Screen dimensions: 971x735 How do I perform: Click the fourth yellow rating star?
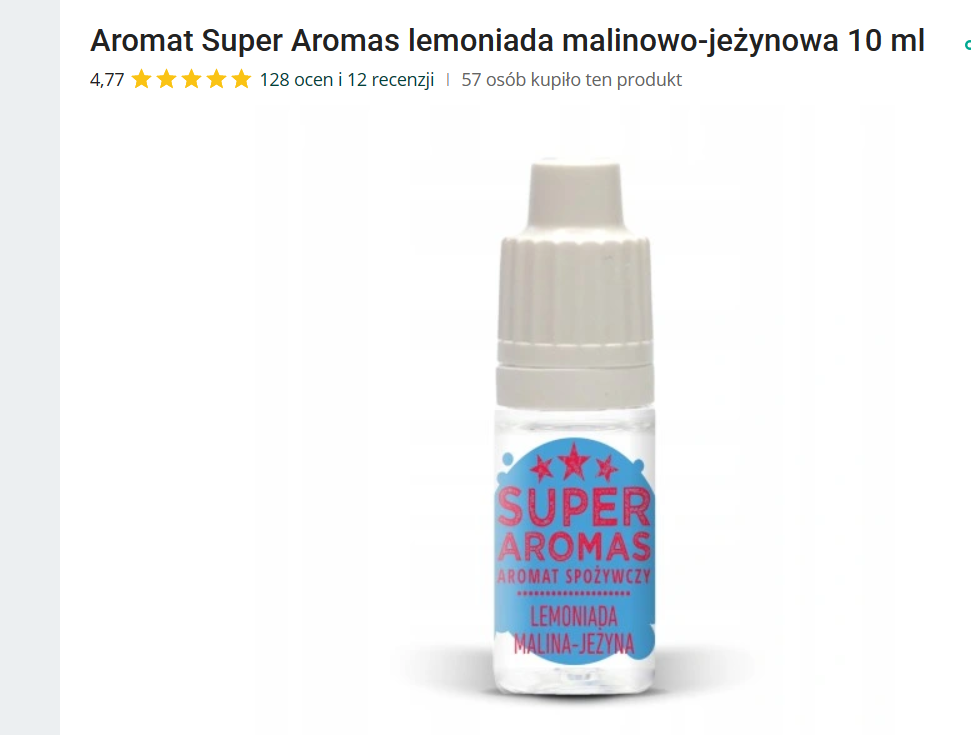click(216, 79)
